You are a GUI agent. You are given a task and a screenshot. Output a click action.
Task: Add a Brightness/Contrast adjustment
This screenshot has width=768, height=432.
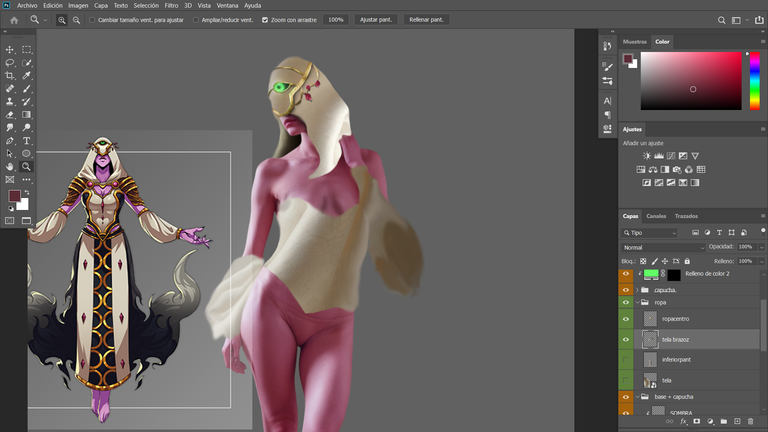pos(647,156)
